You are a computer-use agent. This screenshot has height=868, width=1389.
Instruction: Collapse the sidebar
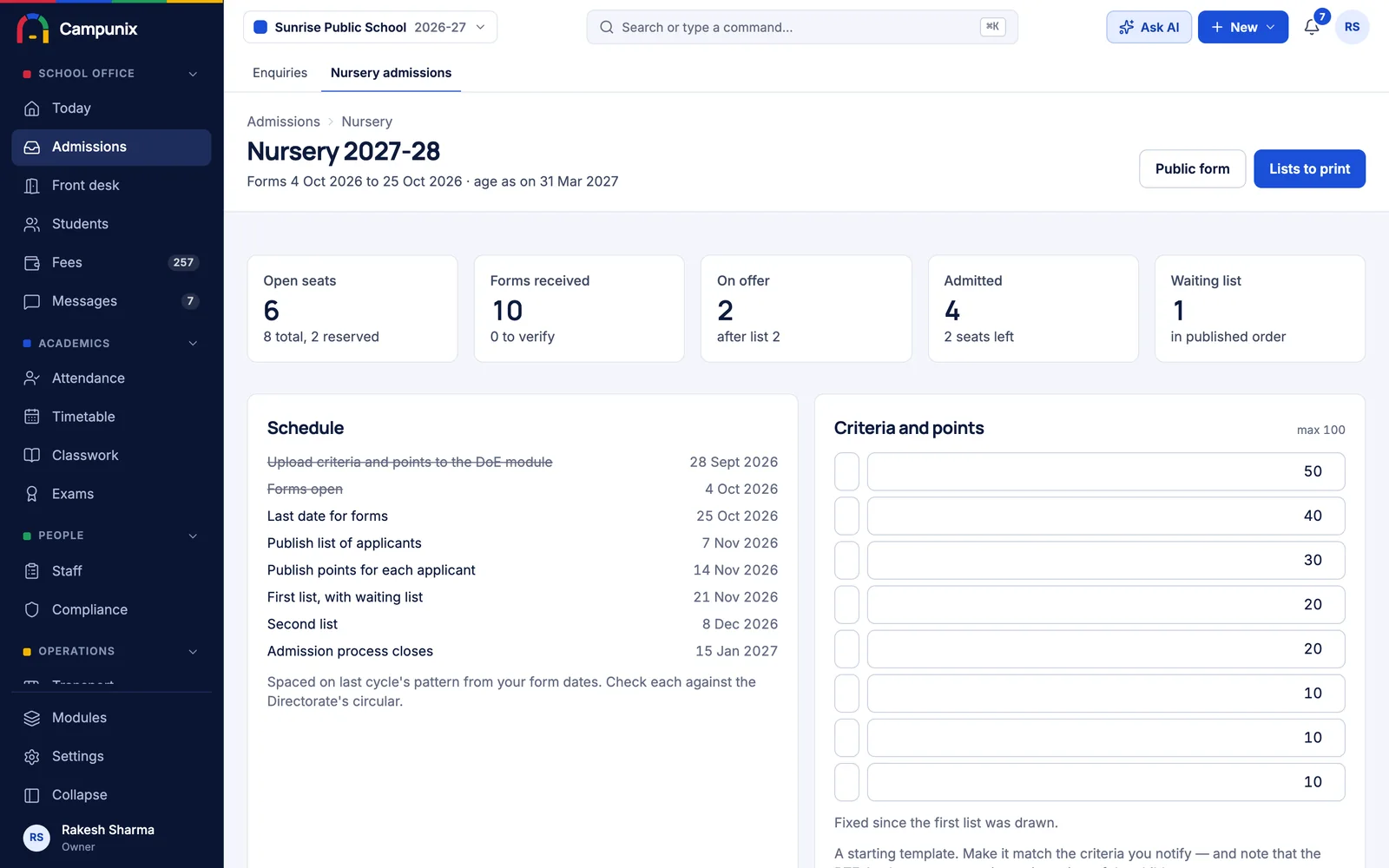(x=111, y=795)
